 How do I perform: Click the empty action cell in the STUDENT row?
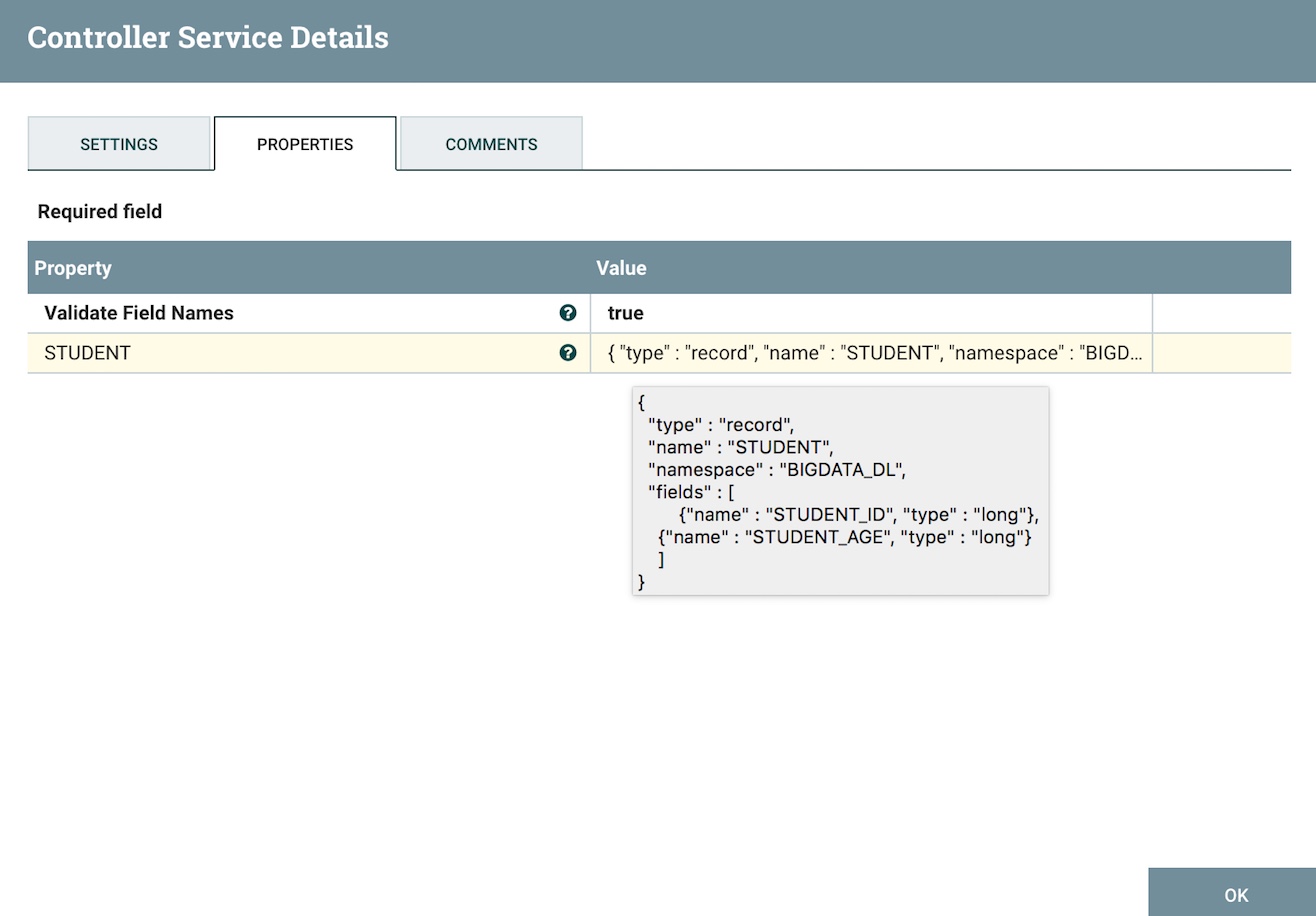[x=1221, y=353]
